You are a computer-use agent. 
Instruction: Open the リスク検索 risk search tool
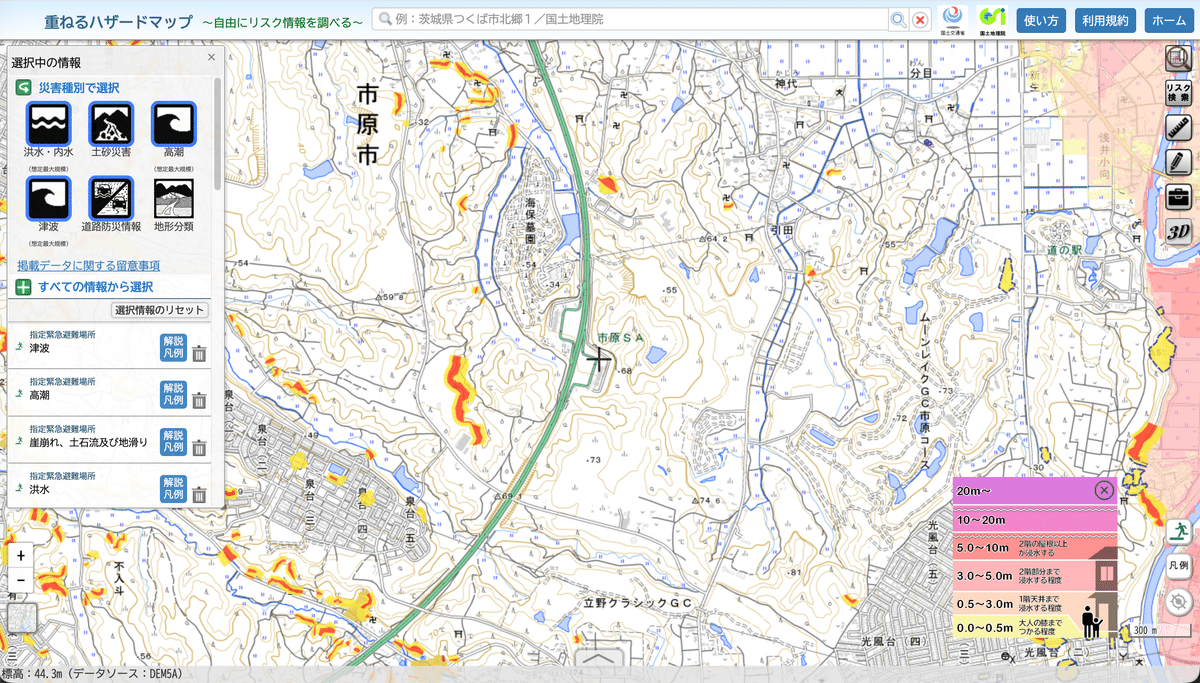[1178, 93]
